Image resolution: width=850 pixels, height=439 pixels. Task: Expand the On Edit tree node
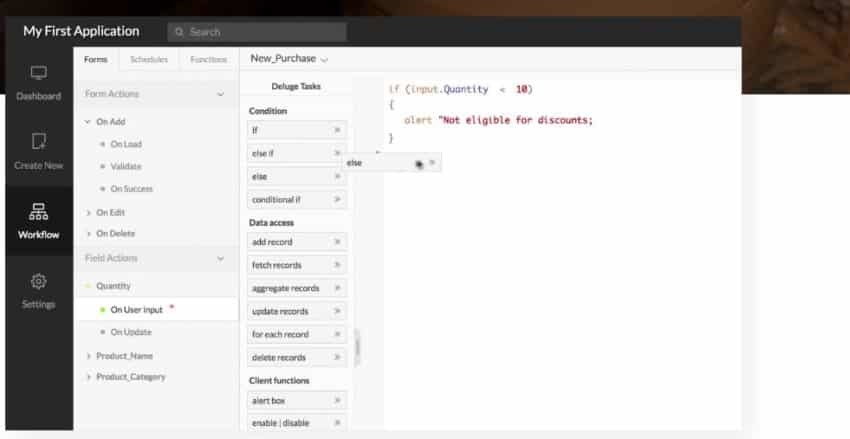tap(89, 213)
